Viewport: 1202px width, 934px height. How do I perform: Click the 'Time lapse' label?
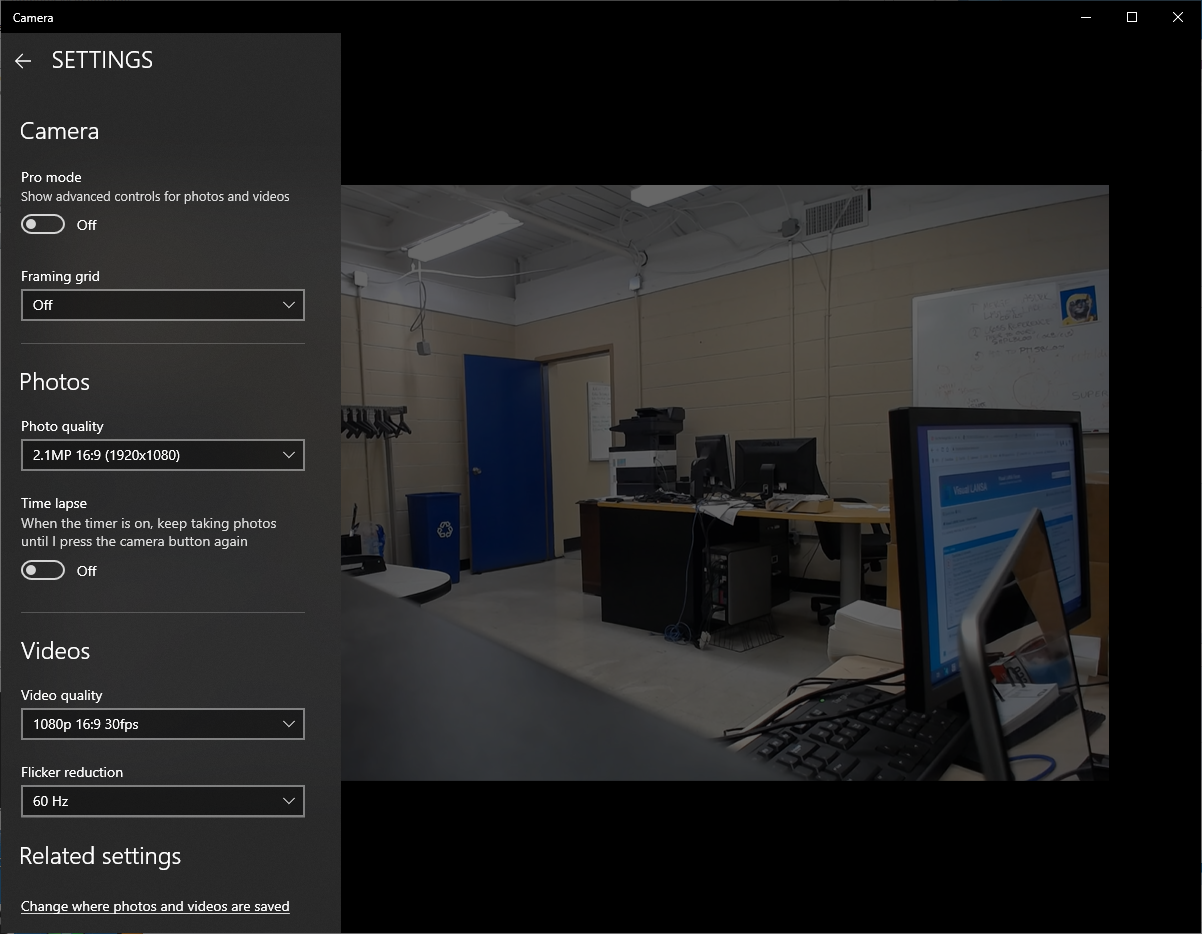click(54, 503)
